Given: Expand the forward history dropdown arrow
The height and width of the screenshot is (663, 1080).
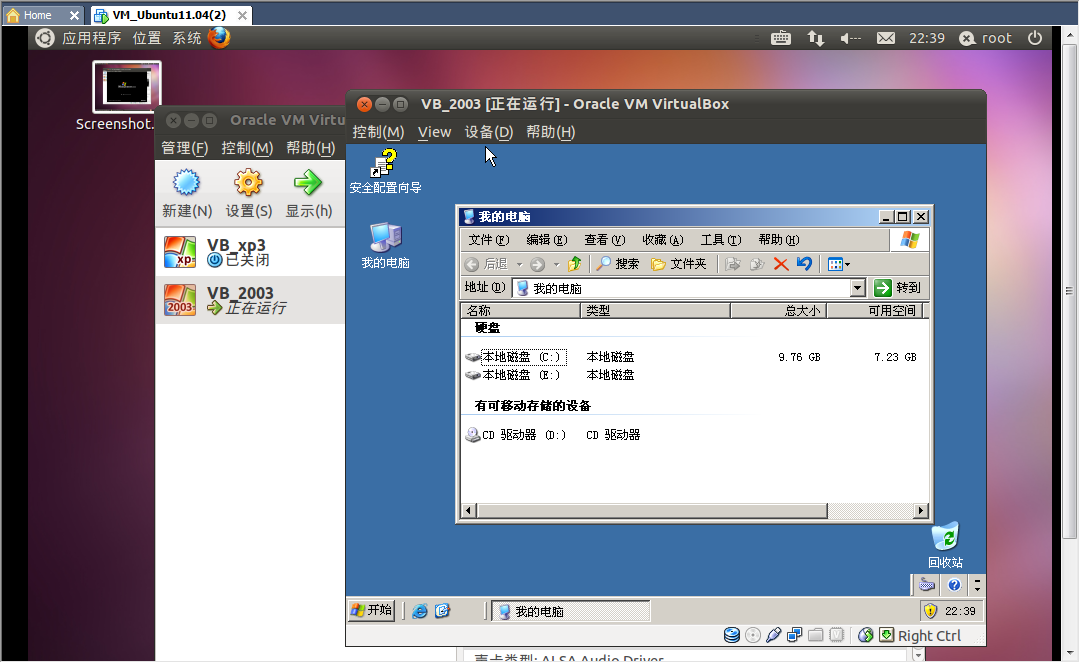Looking at the screenshot, I should click(557, 264).
